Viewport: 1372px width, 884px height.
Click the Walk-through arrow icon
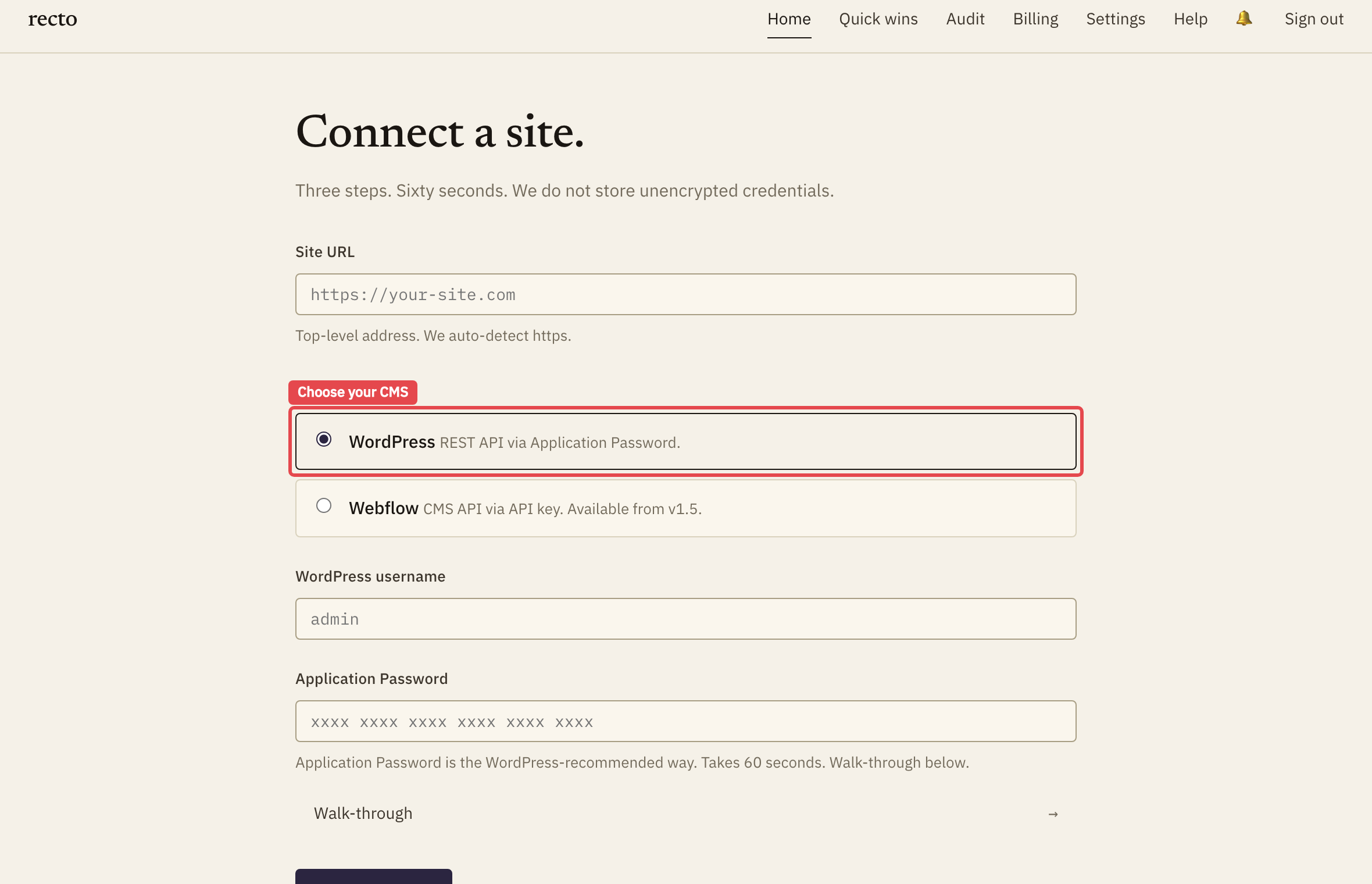pos(1053,814)
